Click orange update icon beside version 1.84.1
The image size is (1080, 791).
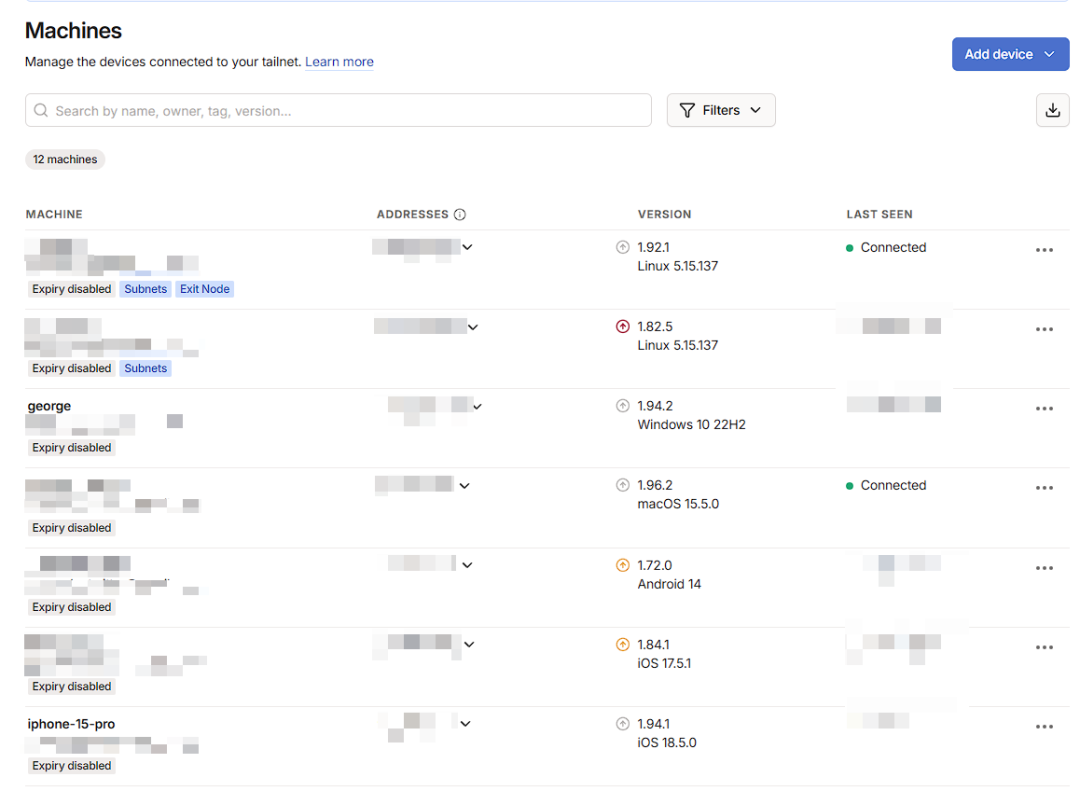pos(623,644)
